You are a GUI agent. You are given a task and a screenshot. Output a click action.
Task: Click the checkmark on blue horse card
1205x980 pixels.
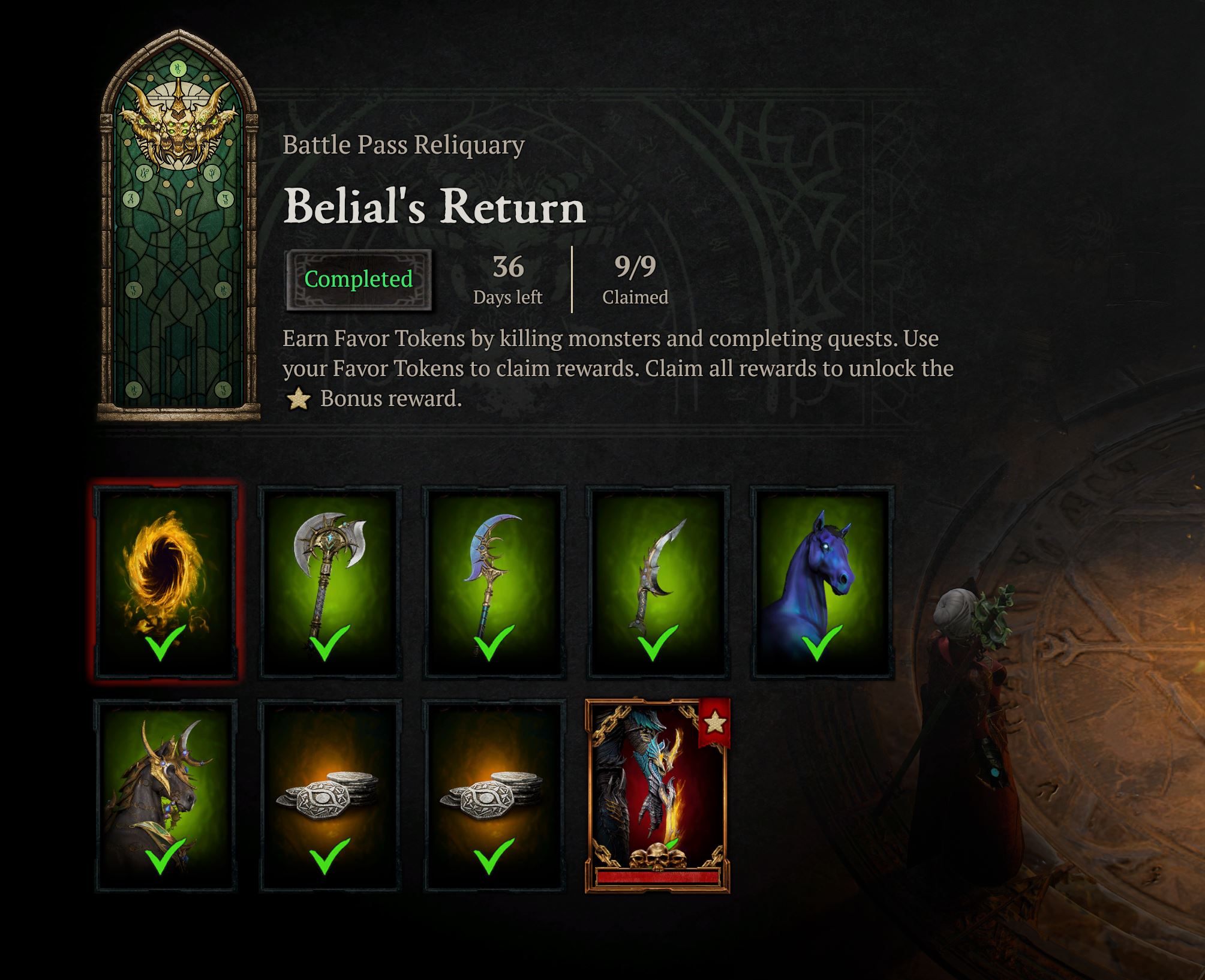click(822, 643)
